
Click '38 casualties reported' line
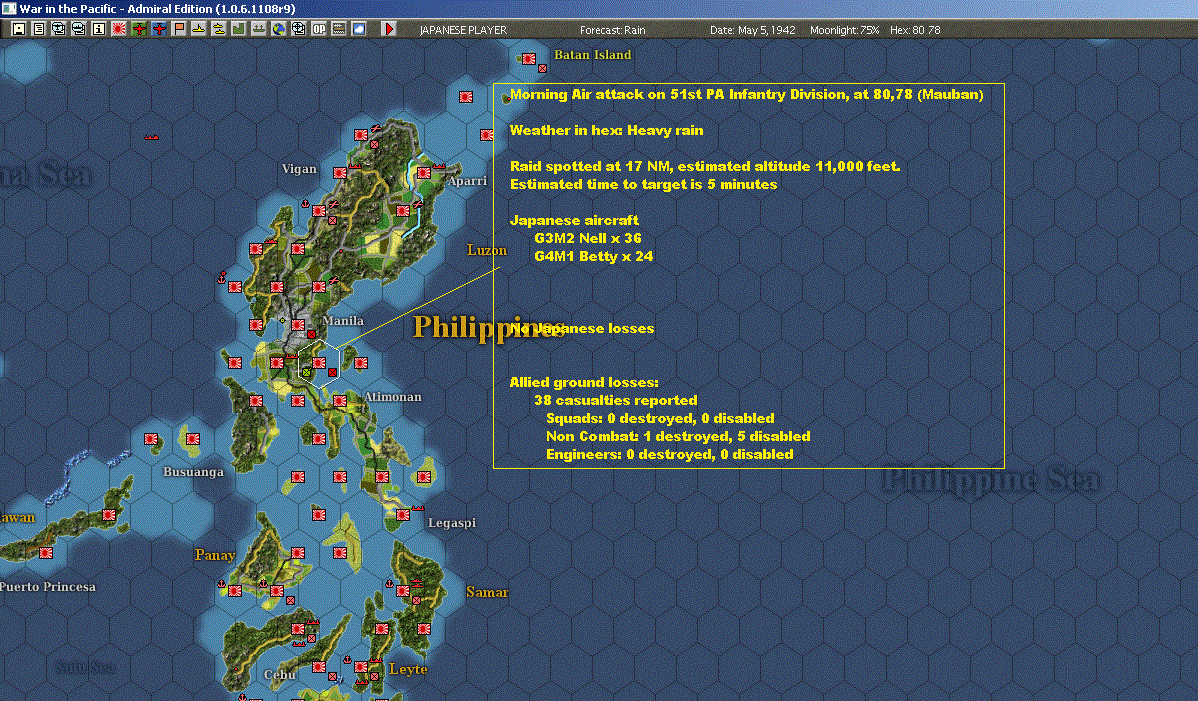(616, 400)
